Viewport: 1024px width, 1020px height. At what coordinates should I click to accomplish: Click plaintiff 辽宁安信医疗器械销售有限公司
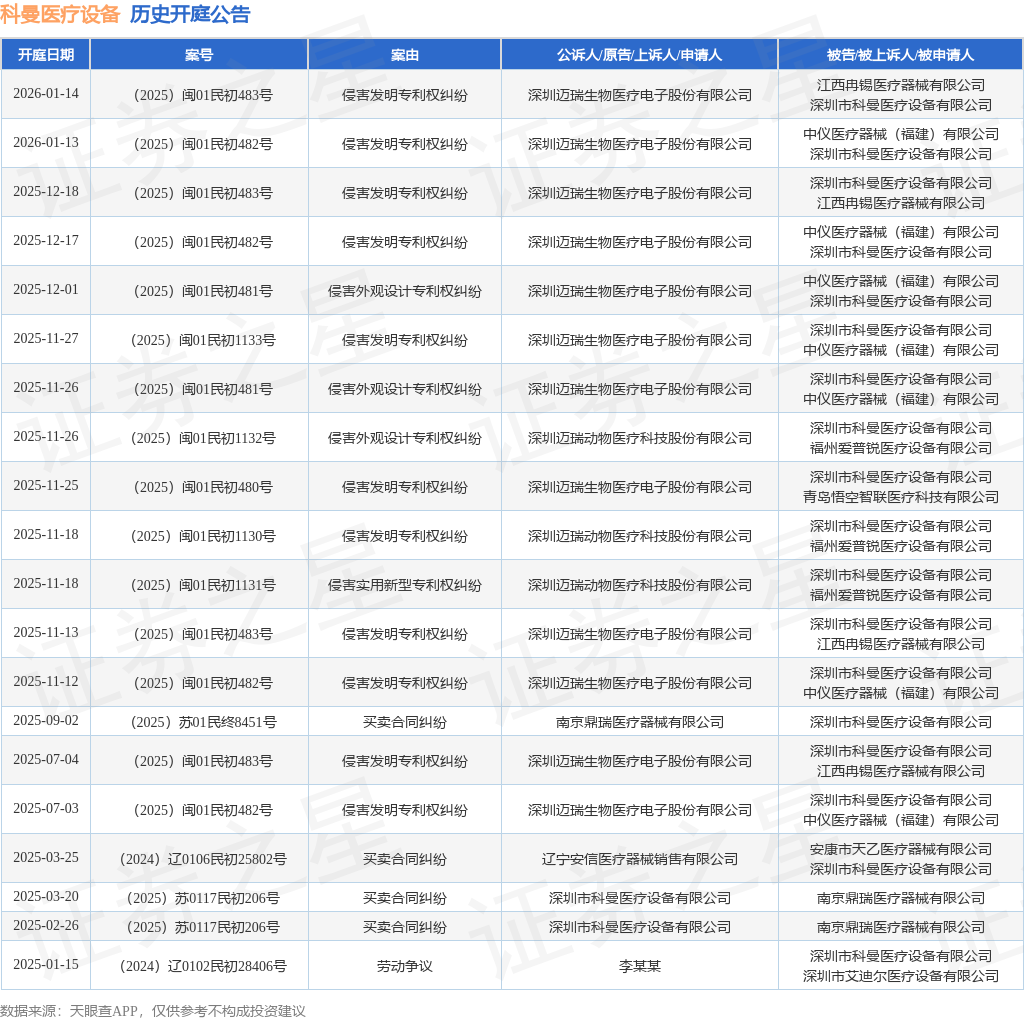pos(639,859)
